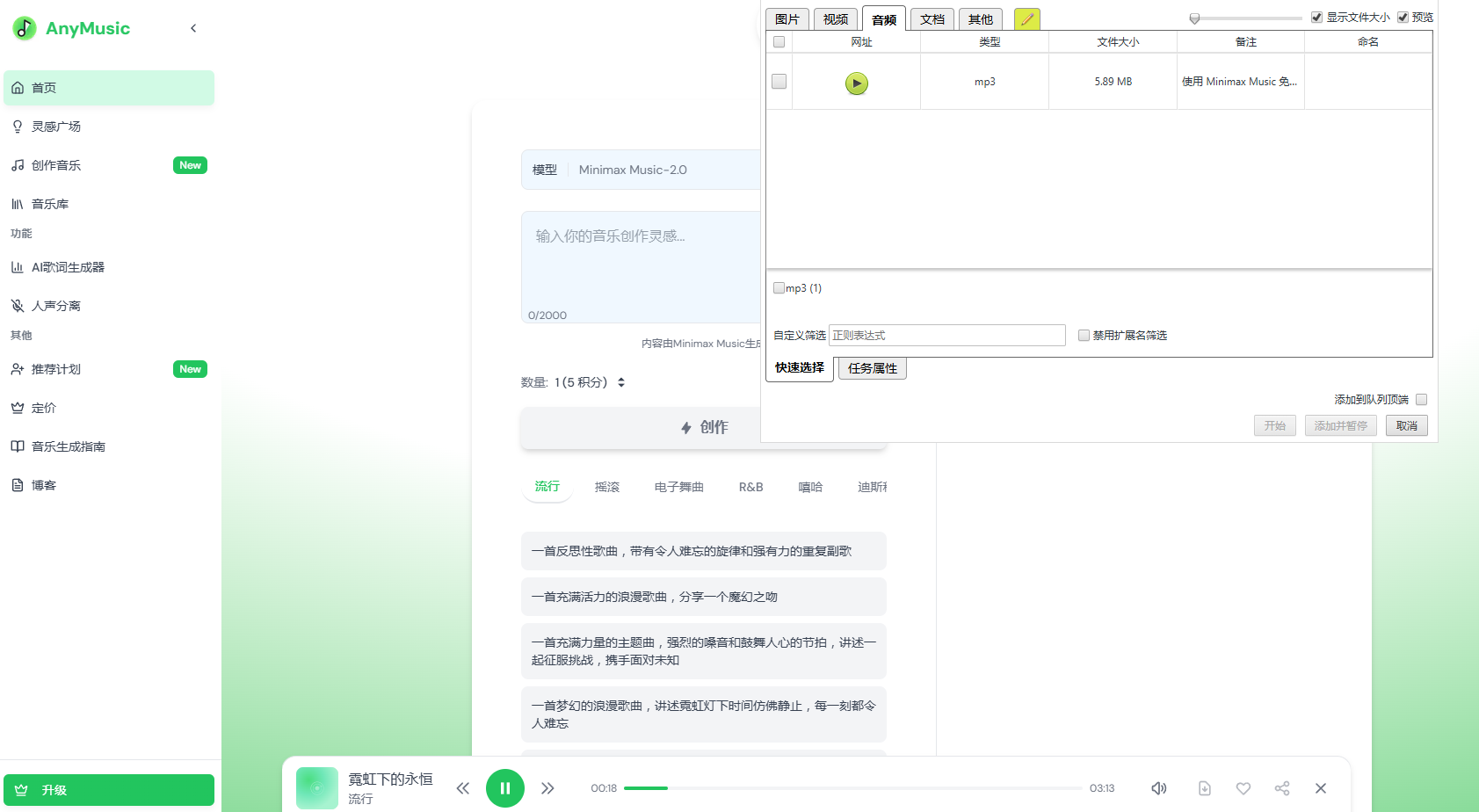Toggle 添加到队列顶端 checkbox

(1421, 400)
